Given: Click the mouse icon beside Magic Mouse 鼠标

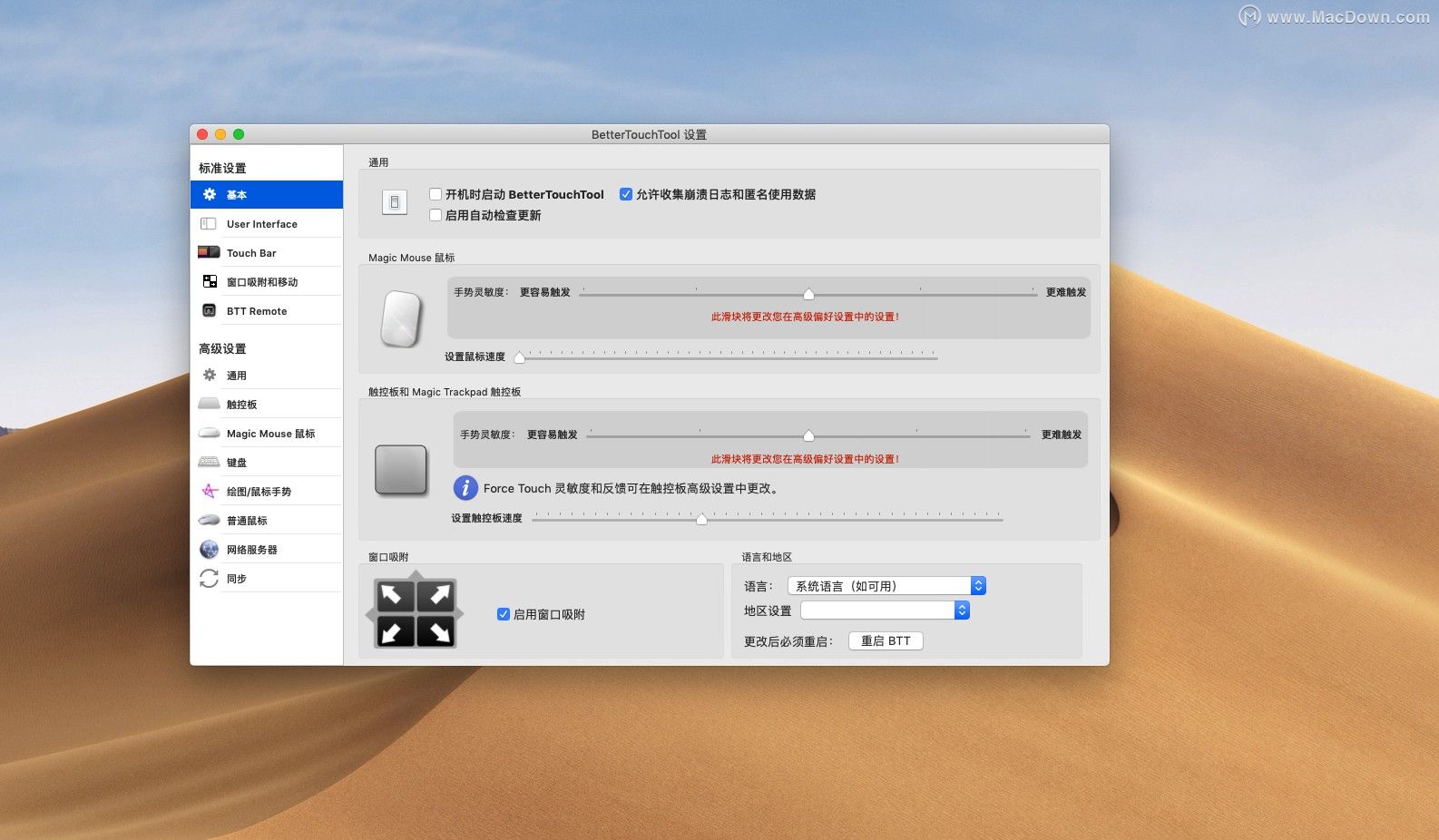Looking at the screenshot, I should (x=210, y=433).
